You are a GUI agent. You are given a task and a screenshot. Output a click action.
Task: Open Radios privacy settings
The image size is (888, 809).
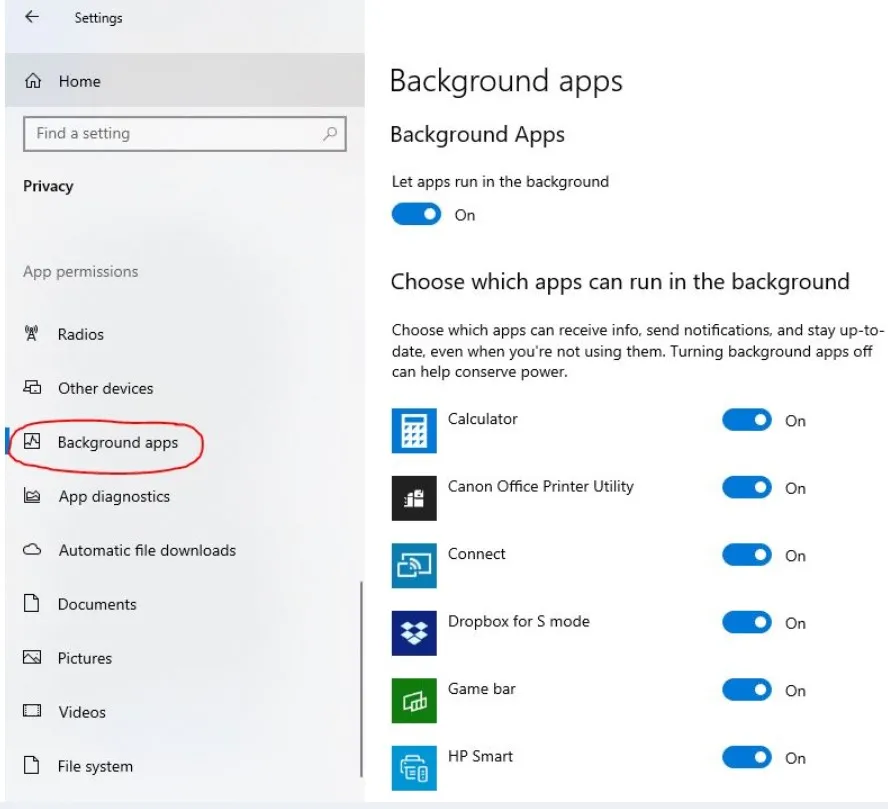[x=80, y=334]
